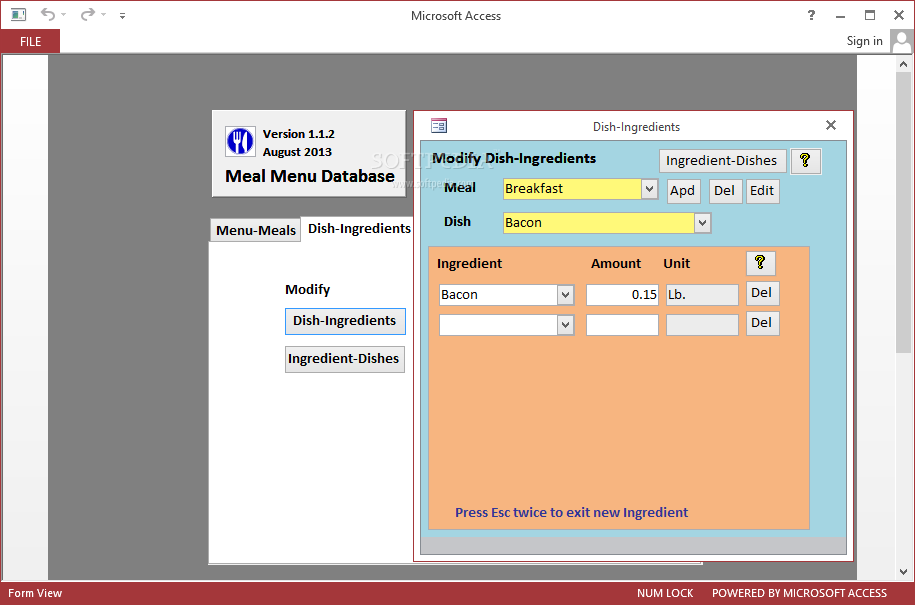The height and width of the screenshot is (605, 915).
Task: Click the Press Esc twice hint text
Action: [571, 513]
